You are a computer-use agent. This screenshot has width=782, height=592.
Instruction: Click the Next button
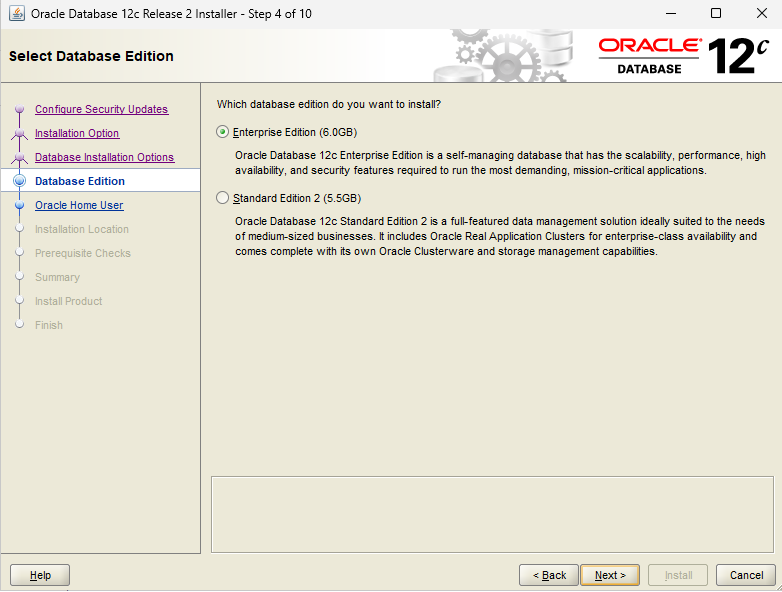[610, 575]
